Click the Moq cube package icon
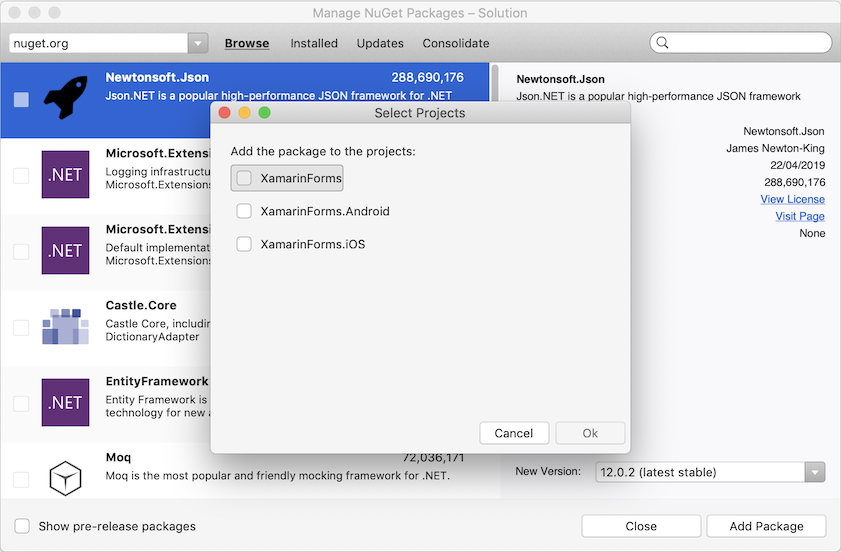 (65, 478)
